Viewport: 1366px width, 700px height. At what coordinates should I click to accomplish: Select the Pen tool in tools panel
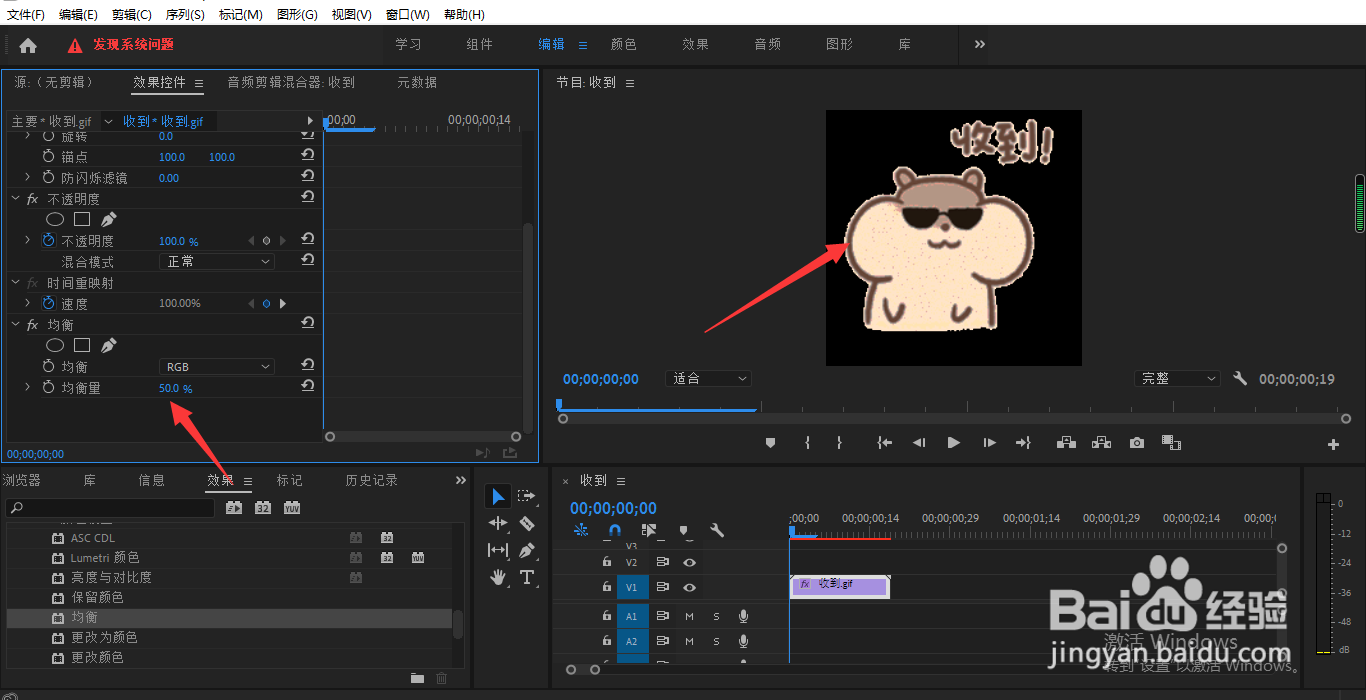(527, 550)
